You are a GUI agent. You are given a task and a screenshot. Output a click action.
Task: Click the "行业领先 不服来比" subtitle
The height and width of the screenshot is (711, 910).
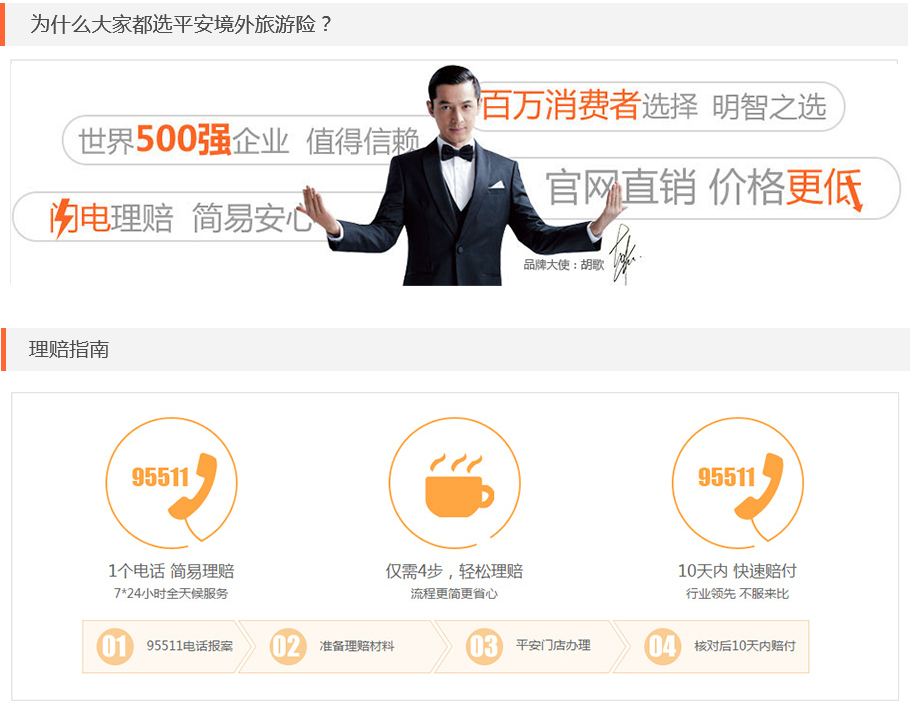pyautogui.click(x=738, y=594)
